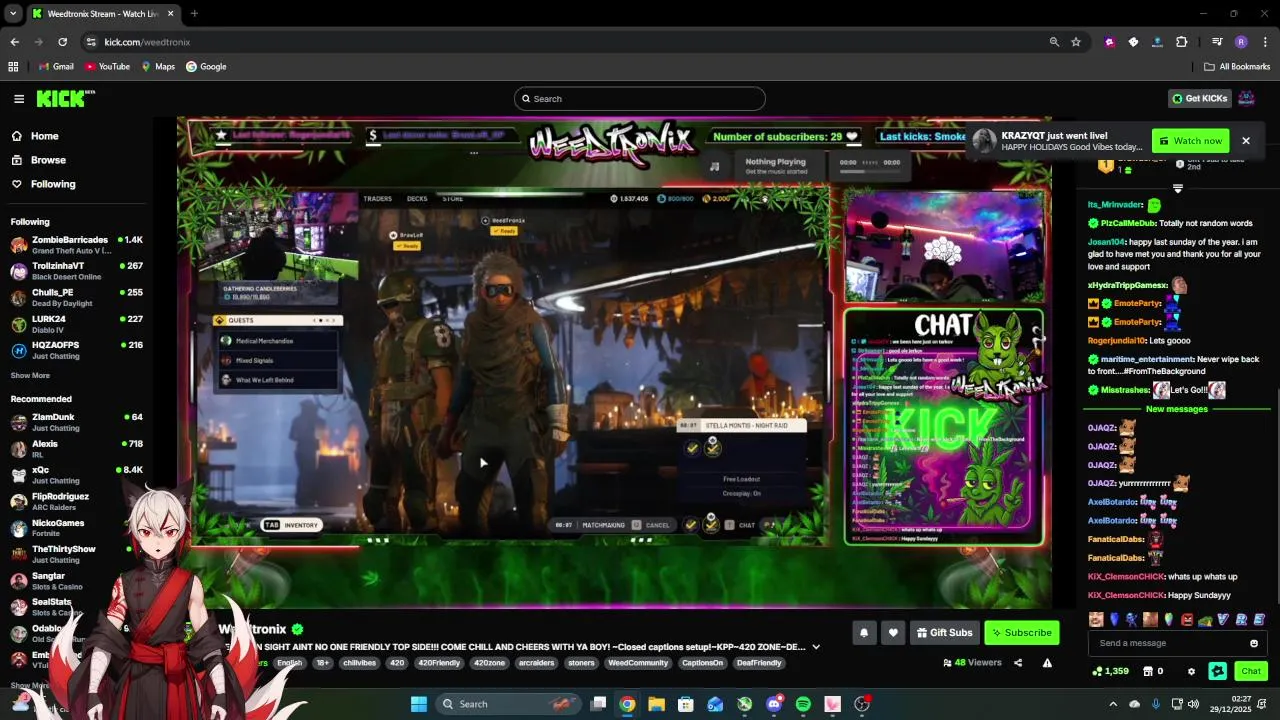Click the Kick search field

(x=640, y=99)
